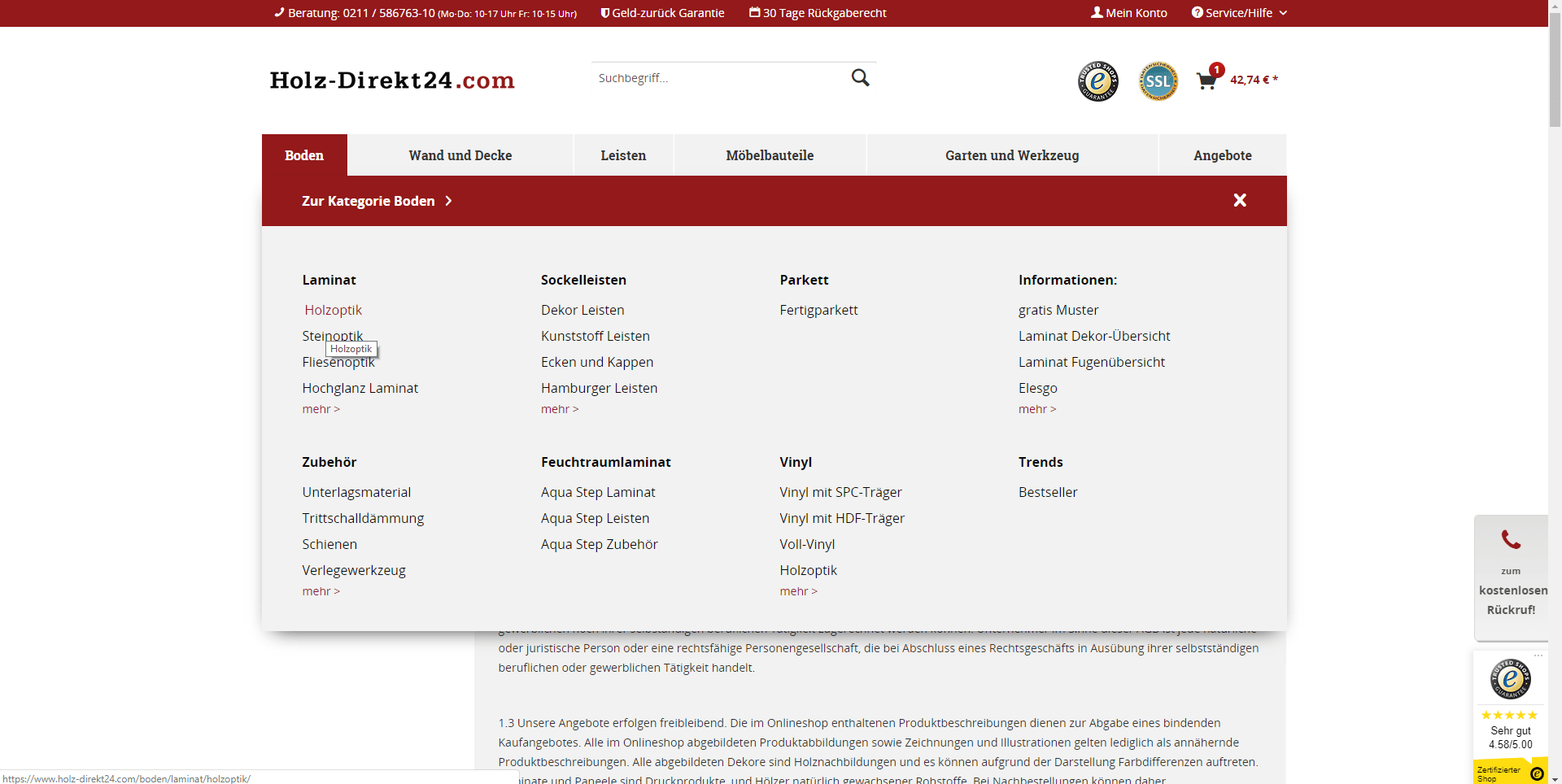Open the Angebote tab
This screenshot has height=784, width=1562.
[x=1223, y=155]
